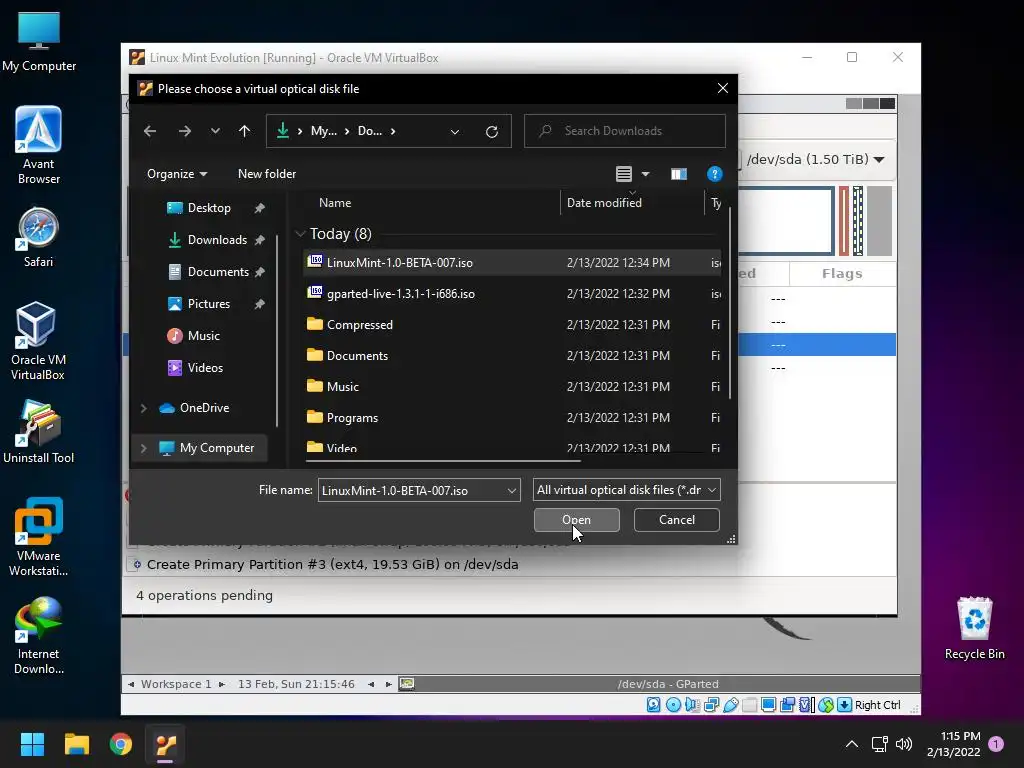Open Oracle VM VirtualBox desktop shortcut
Viewport: 1024px width, 768px height.
point(38,341)
